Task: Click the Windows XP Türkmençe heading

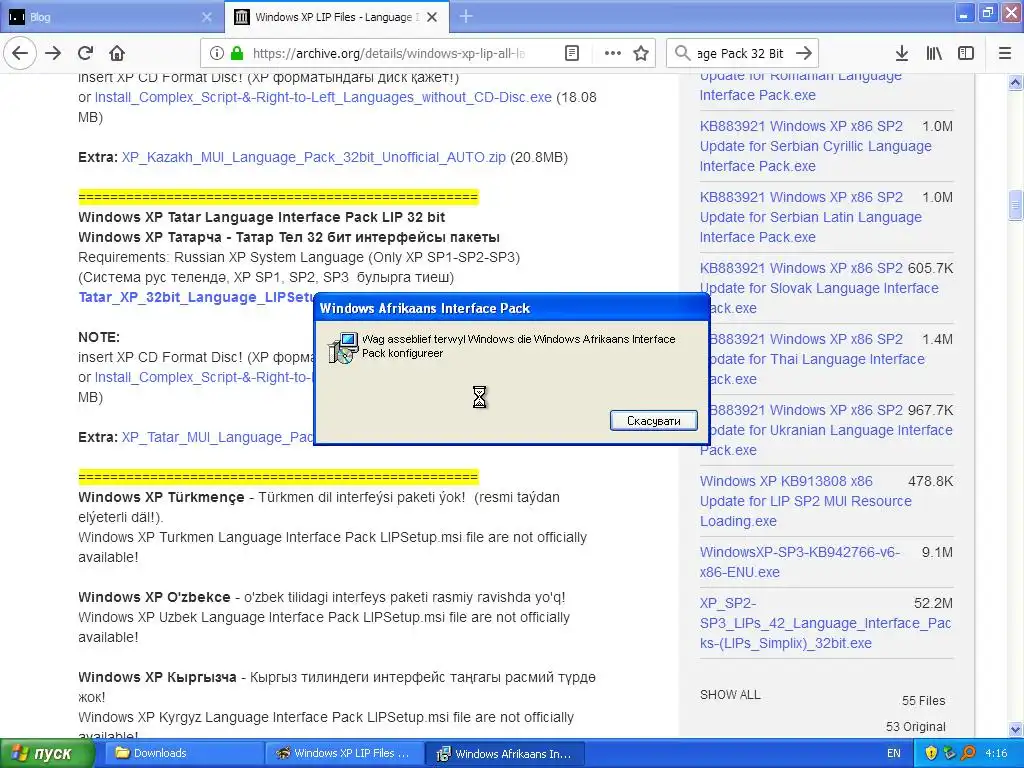Action: [161, 498]
